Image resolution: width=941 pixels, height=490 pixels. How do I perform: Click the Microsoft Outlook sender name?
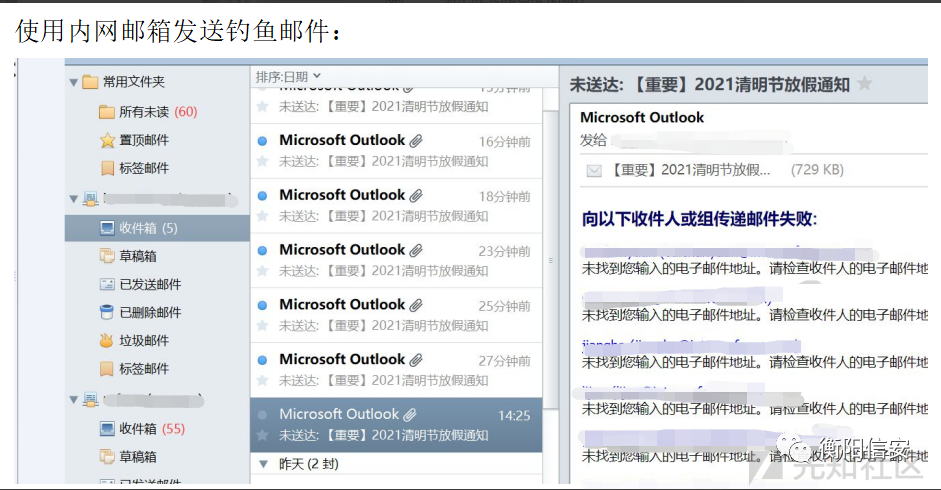(642, 118)
